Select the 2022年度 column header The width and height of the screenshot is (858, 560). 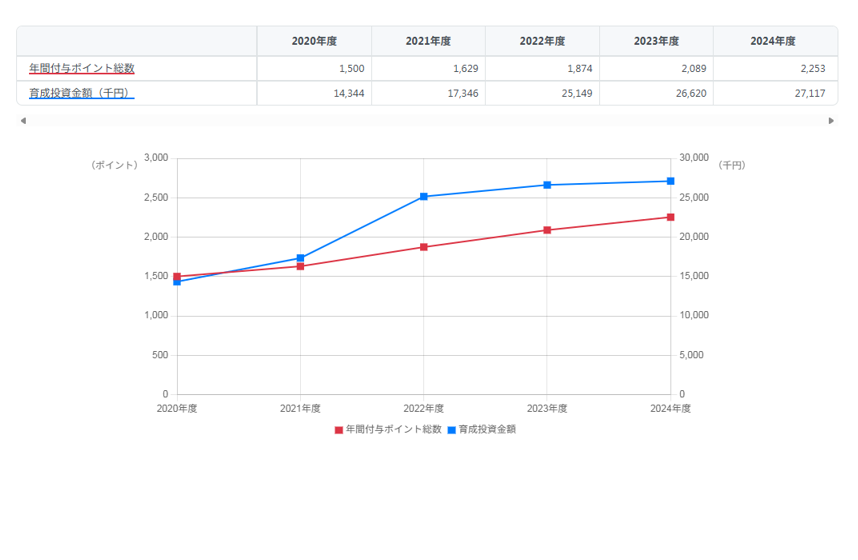tap(542, 41)
